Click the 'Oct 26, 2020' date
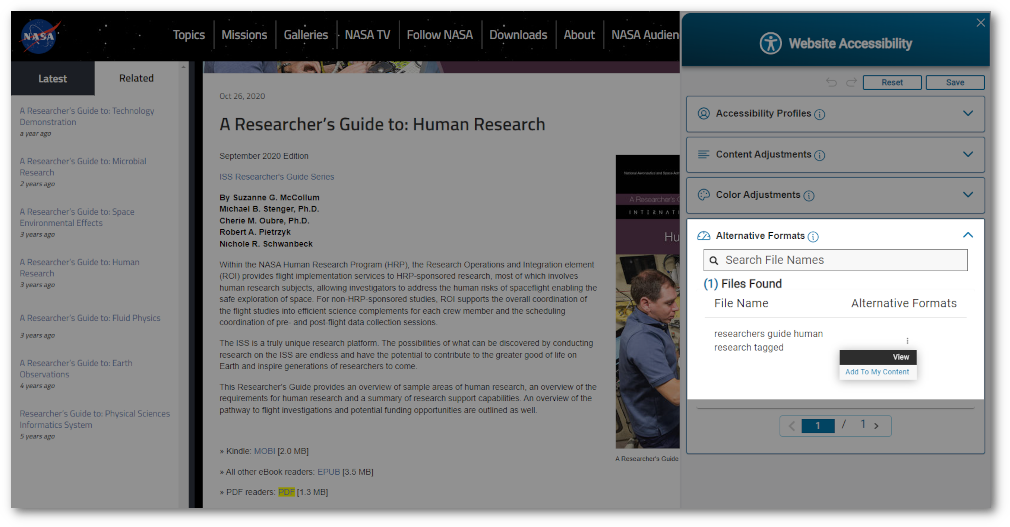This screenshot has height=527, width=1010. [242, 96]
